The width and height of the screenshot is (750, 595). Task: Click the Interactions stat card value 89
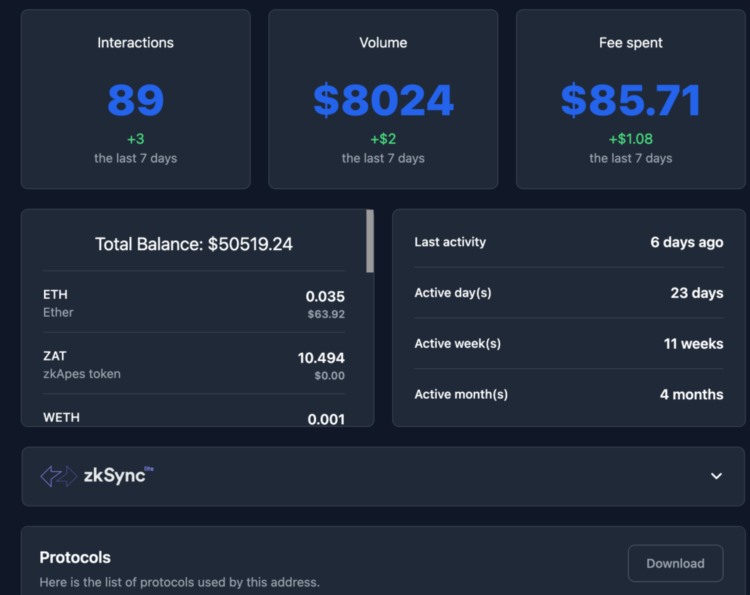135,101
